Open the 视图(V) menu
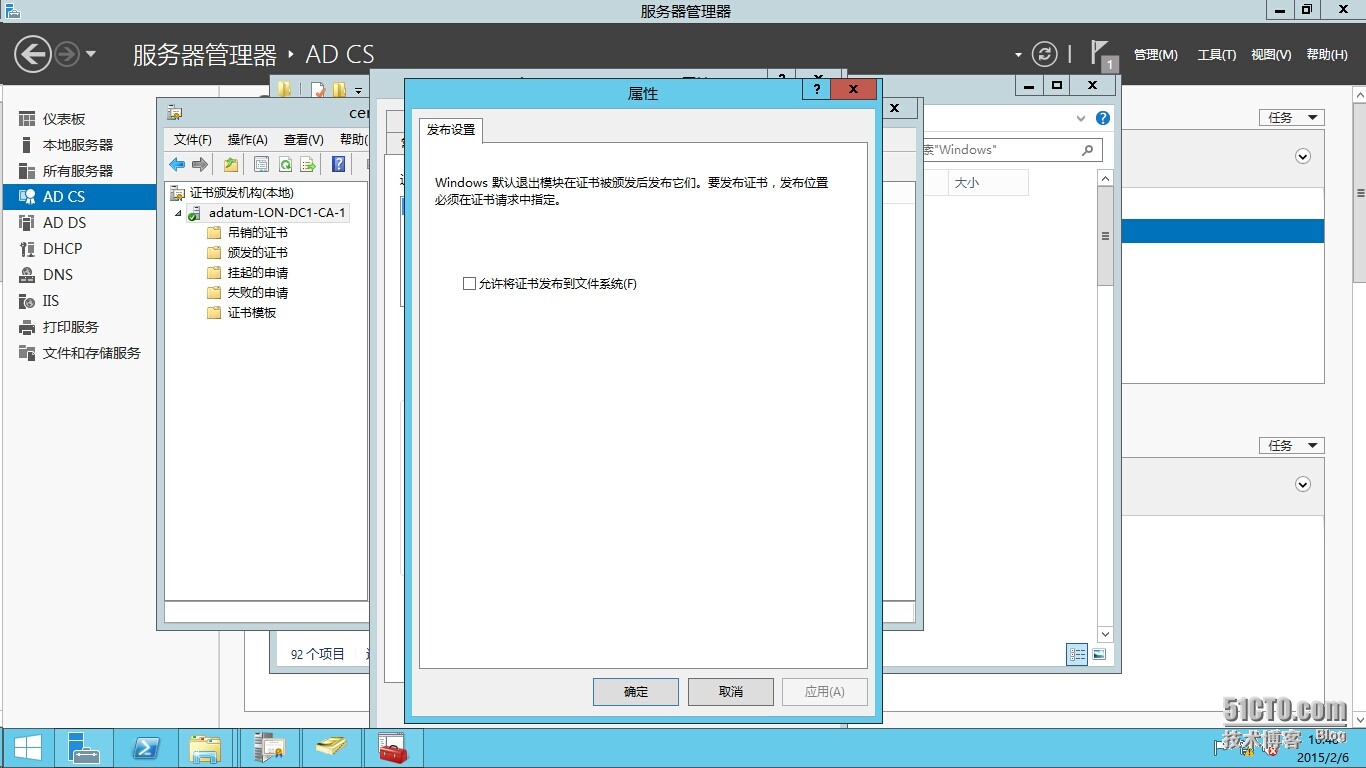 coord(1271,55)
